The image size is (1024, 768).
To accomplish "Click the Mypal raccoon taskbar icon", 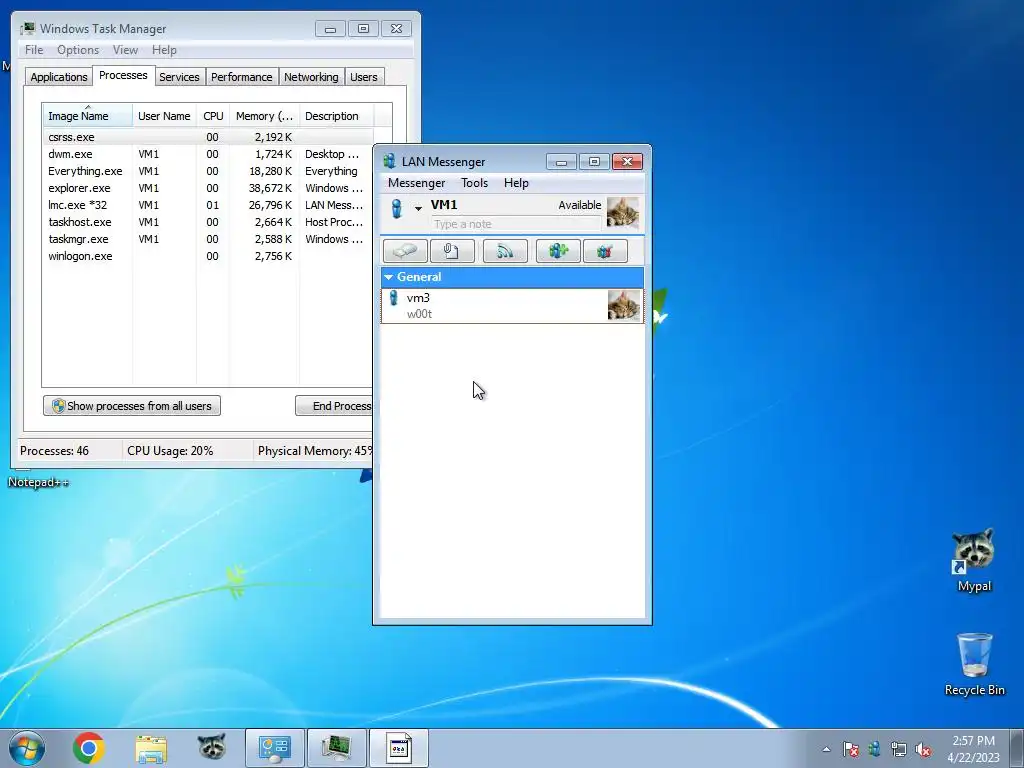I will 212,748.
